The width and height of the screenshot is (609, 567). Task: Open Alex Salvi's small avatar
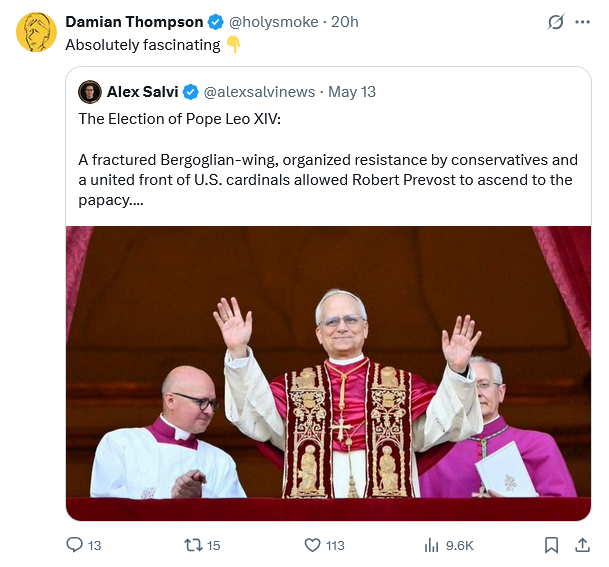[x=89, y=92]
